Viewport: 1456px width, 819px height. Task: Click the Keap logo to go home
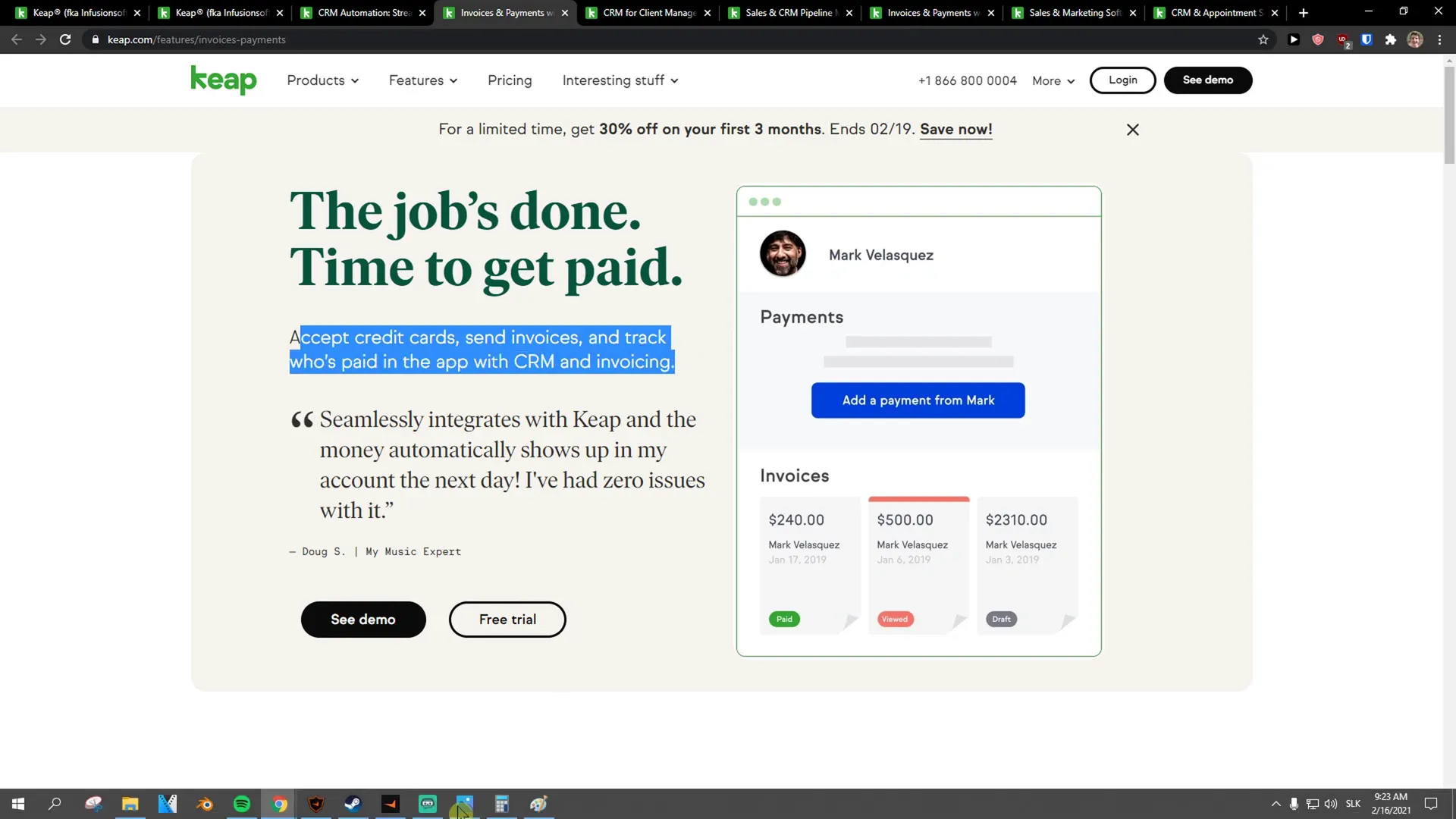pyautogui.click(x=222, y=80)
